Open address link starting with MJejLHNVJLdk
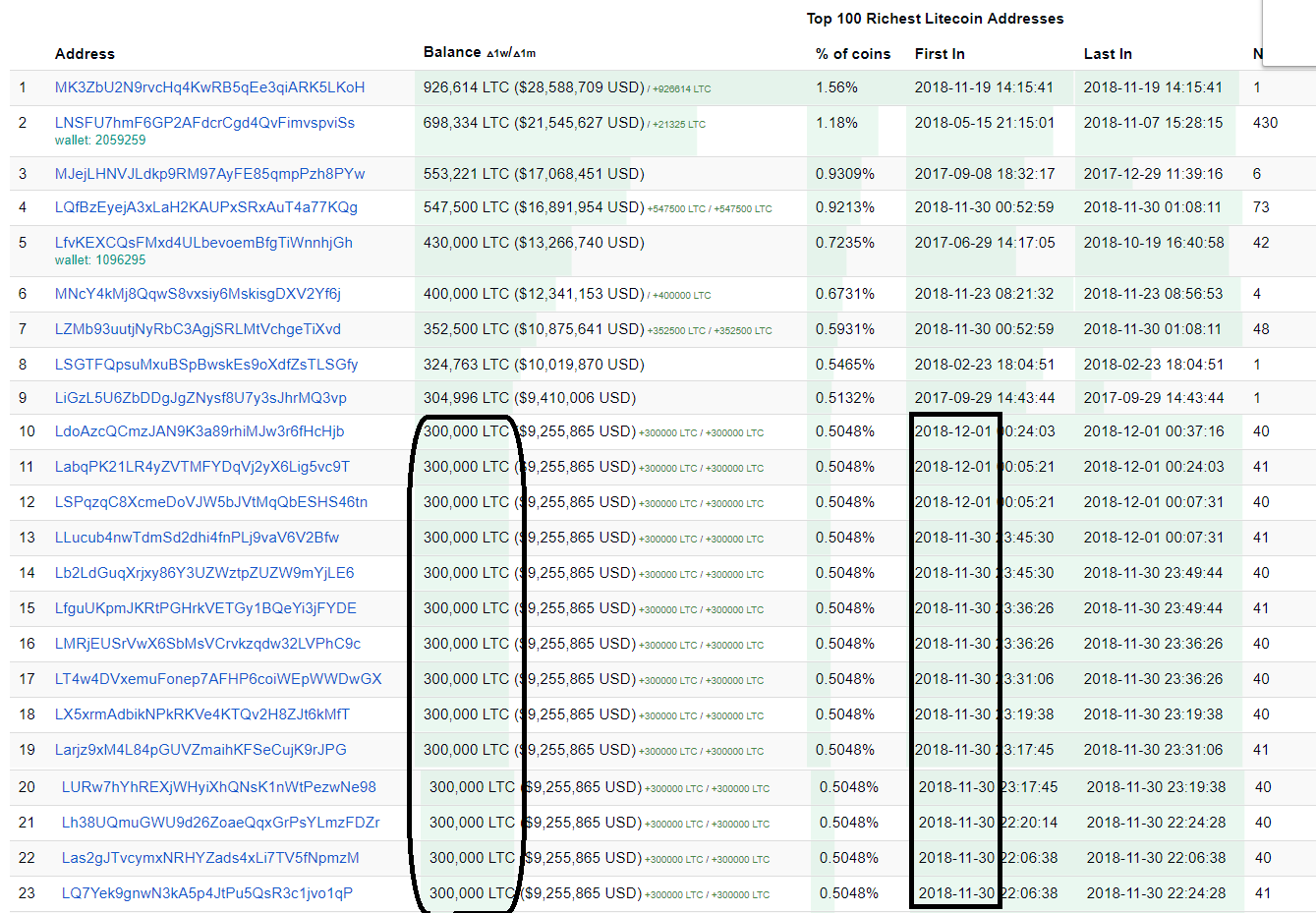This screenshot has height=913, width=1316. 209,174
